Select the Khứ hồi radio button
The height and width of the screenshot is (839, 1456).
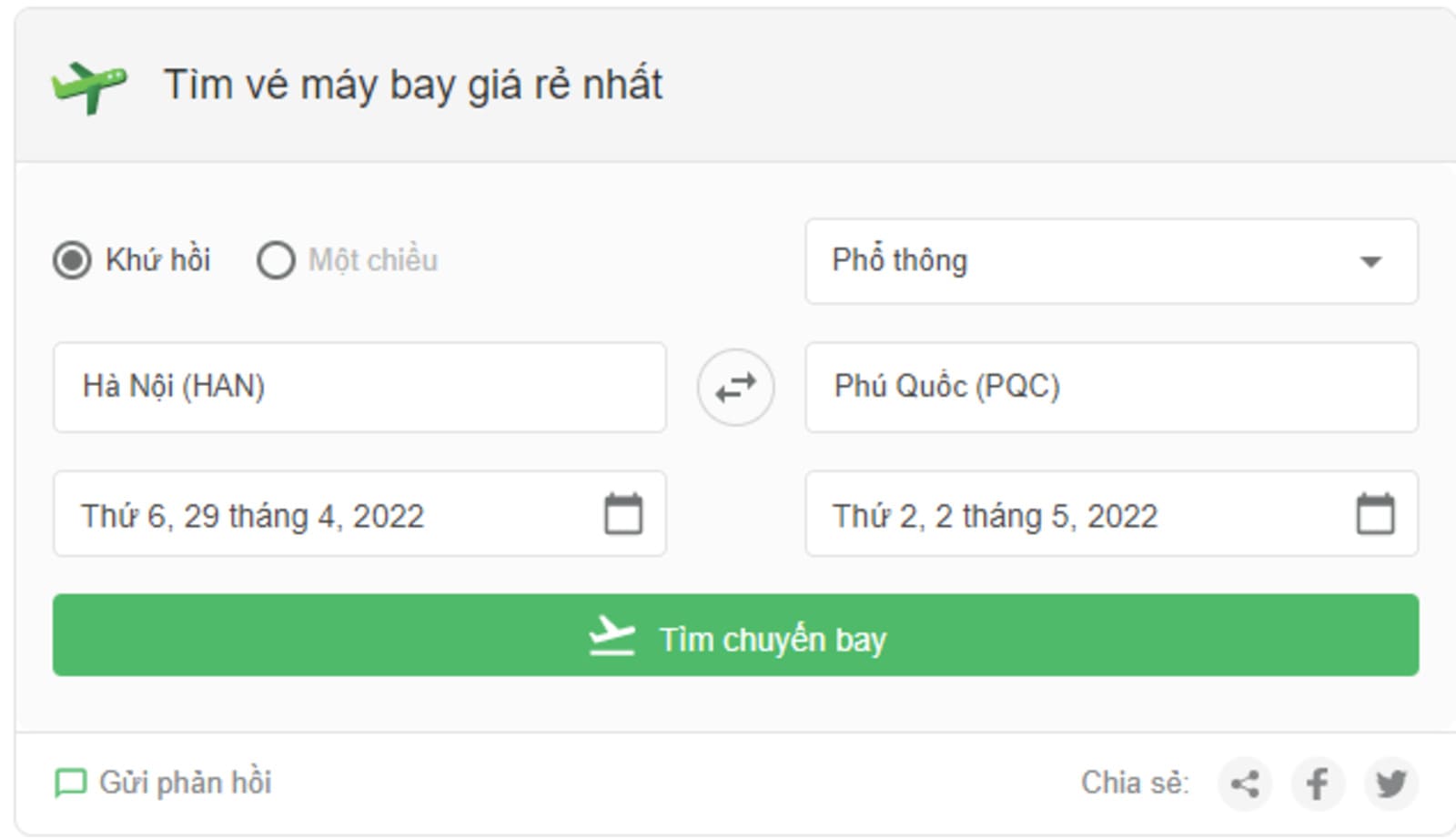[72, 260]
